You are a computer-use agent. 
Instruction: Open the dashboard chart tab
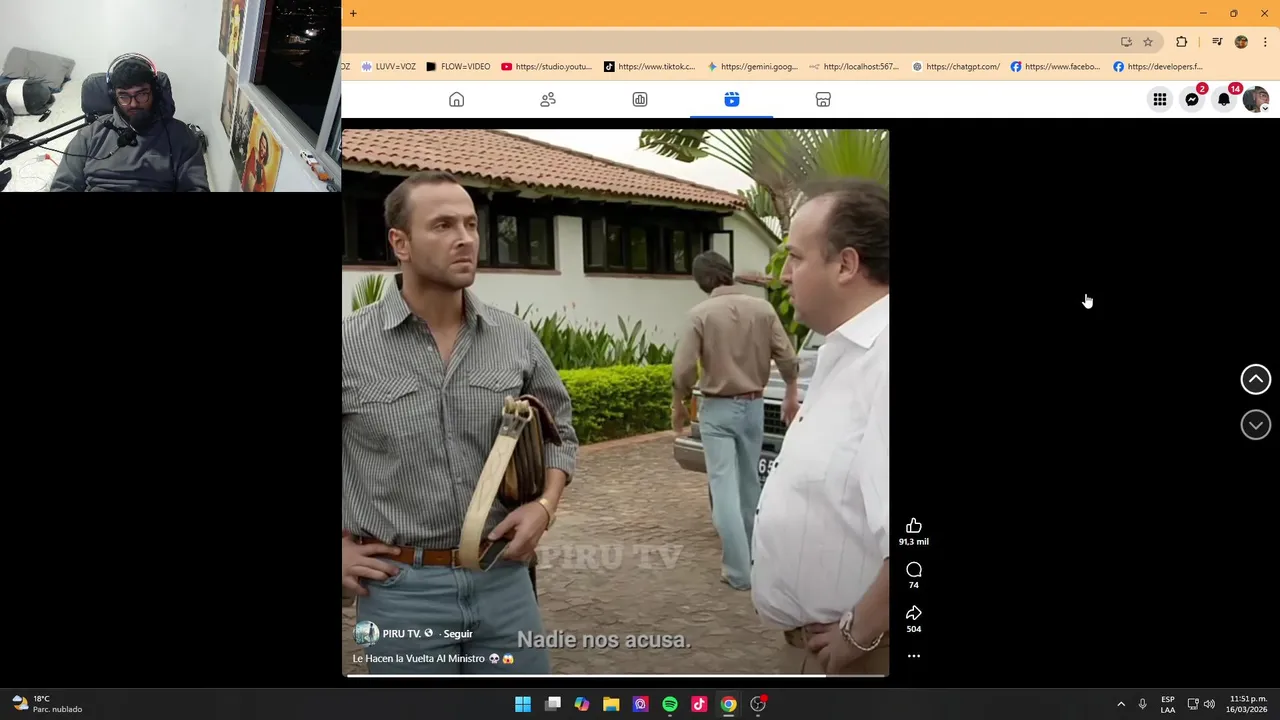[640, 100]
